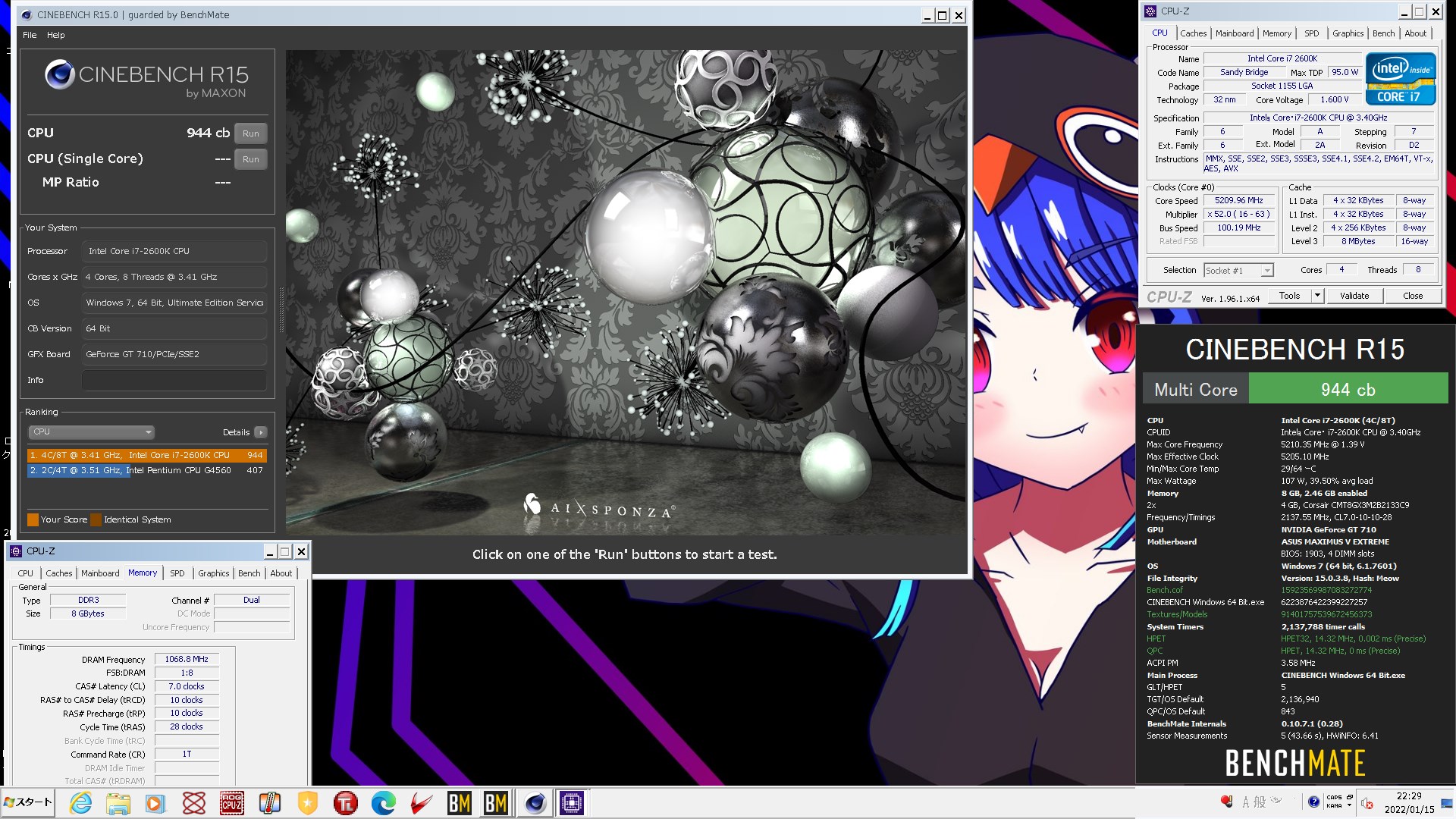Switch to Mainboard tab in top CPU-Z window
This screenshot has height=819, width=1456.
point(1234,33)
